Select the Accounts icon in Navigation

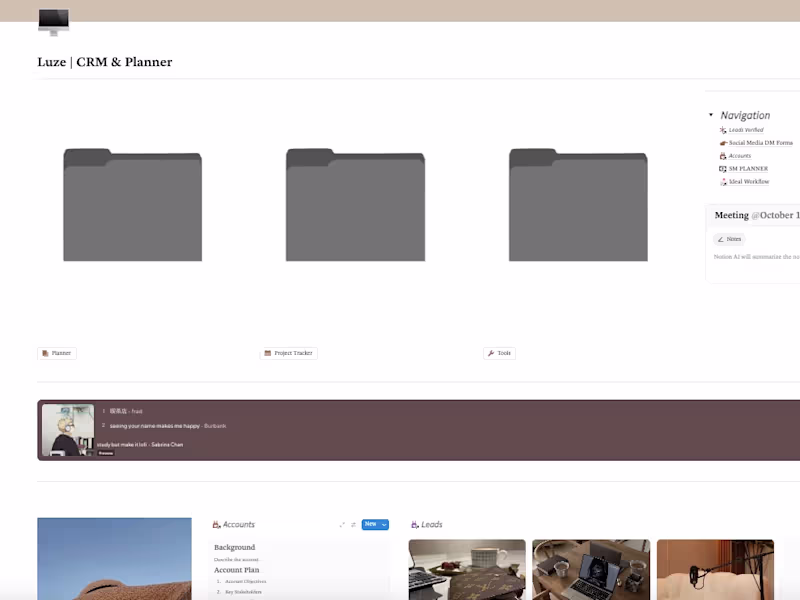click(722, 155)
